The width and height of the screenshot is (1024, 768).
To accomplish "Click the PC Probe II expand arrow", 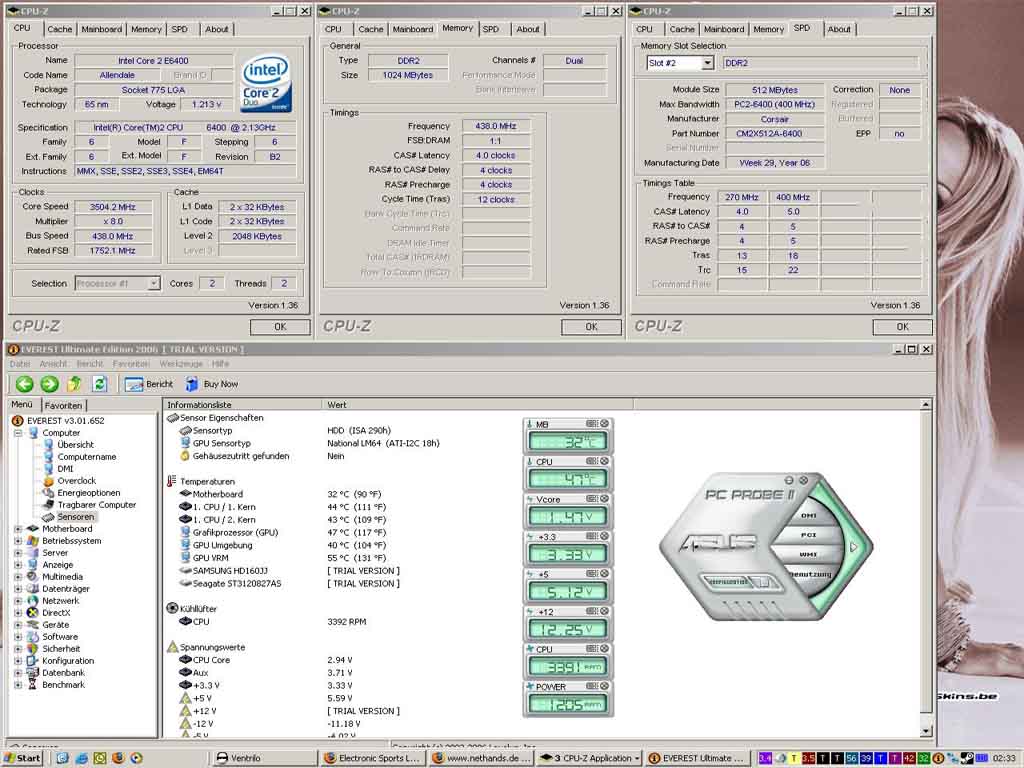I will pos(854,547).
